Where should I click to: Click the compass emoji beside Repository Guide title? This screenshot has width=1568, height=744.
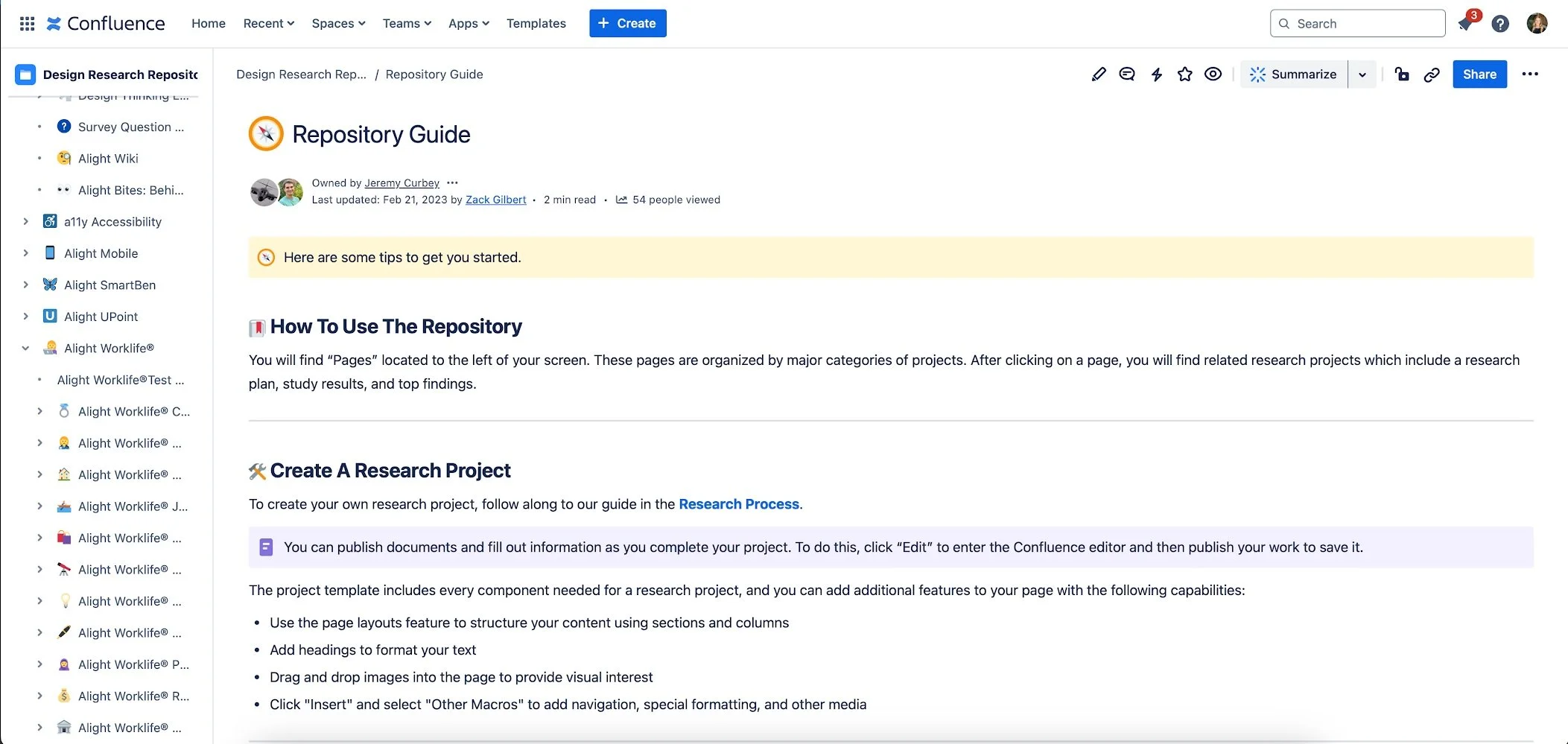(266, 134)
